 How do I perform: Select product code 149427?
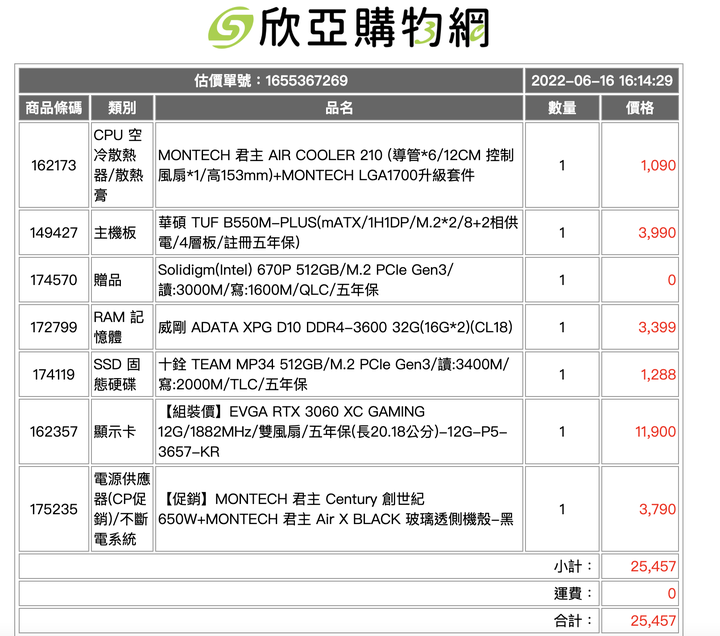pos(54,233)
